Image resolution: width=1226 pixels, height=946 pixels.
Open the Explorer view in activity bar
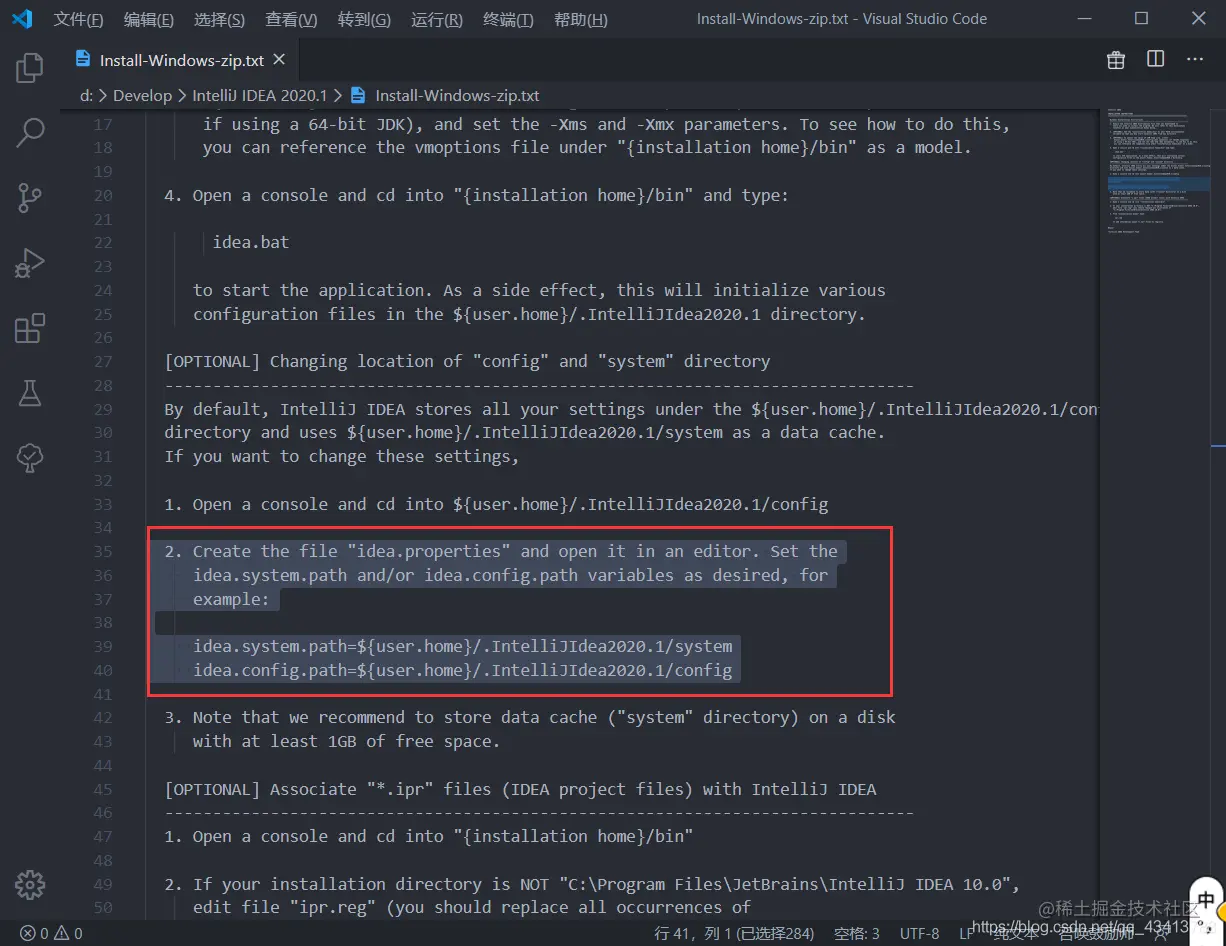(30, 68)
